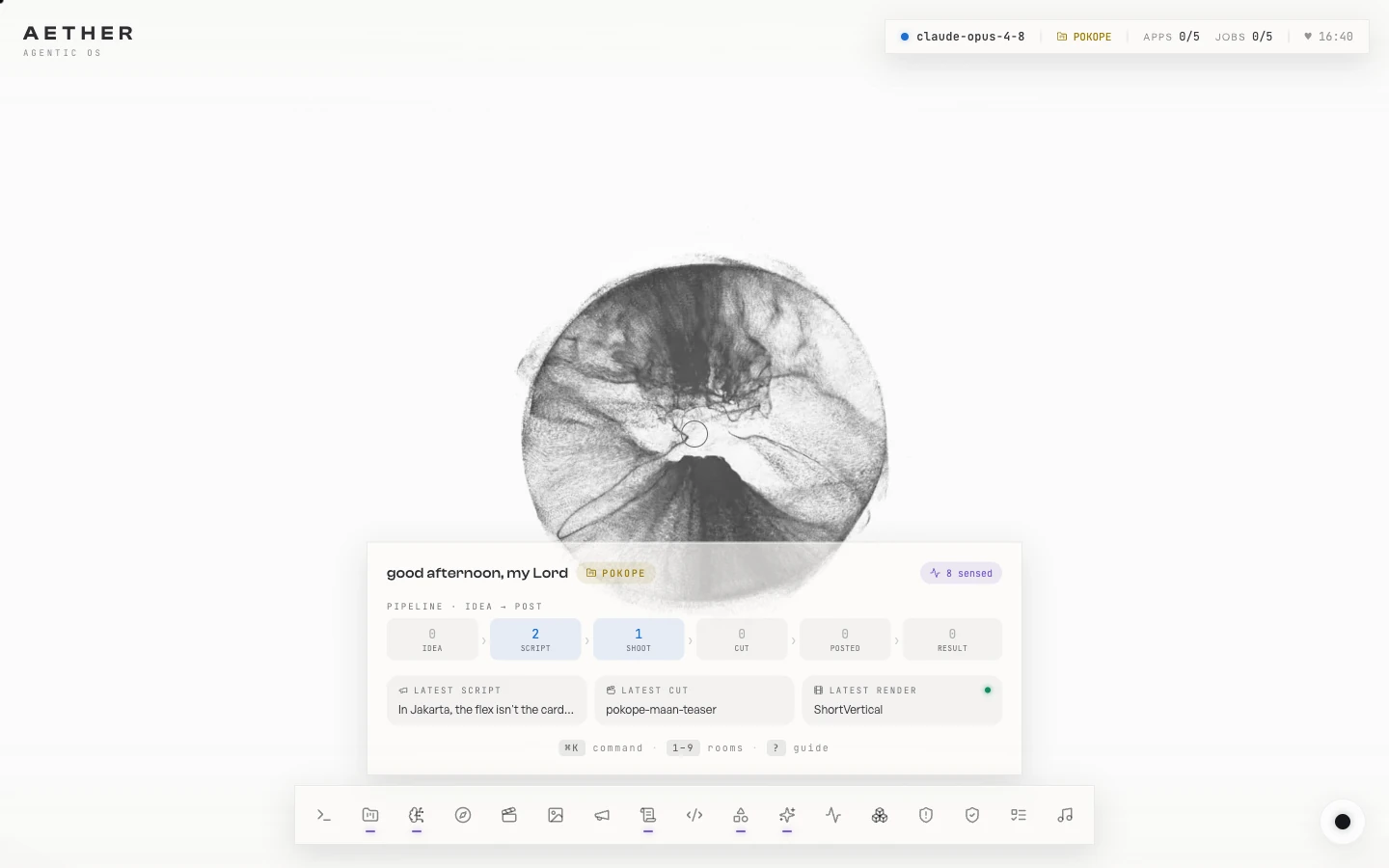Click the ⌘K command hint

(601, 747)
